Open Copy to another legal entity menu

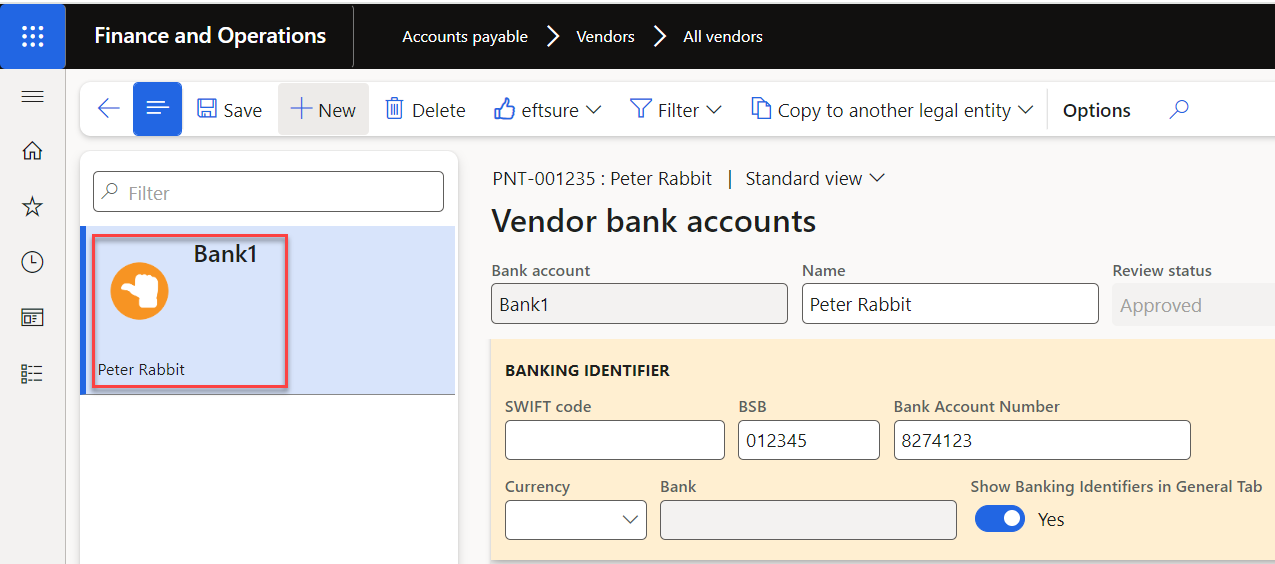[x=892, y=110]
